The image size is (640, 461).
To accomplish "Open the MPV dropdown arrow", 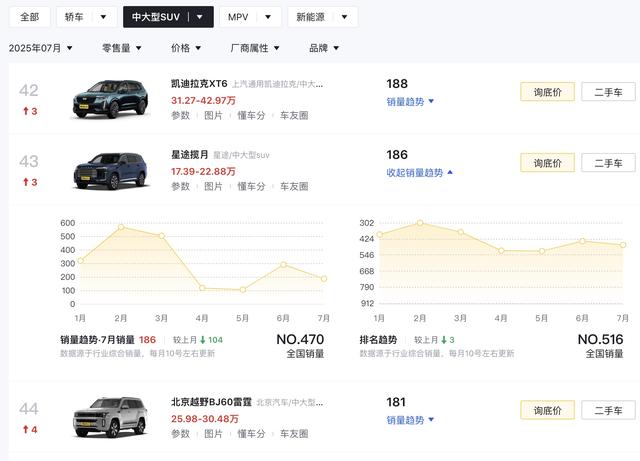I will tap(268, 17).
